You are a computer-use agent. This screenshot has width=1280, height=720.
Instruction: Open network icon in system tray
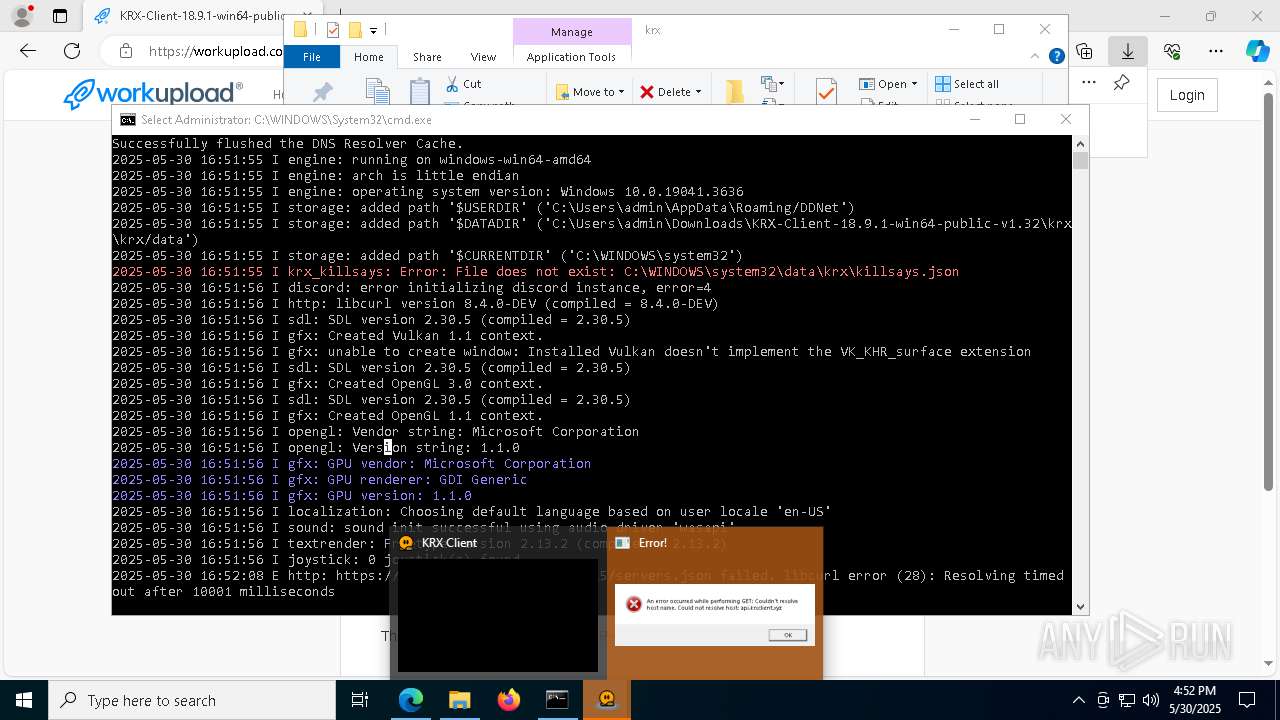[x=1127, y=700]
